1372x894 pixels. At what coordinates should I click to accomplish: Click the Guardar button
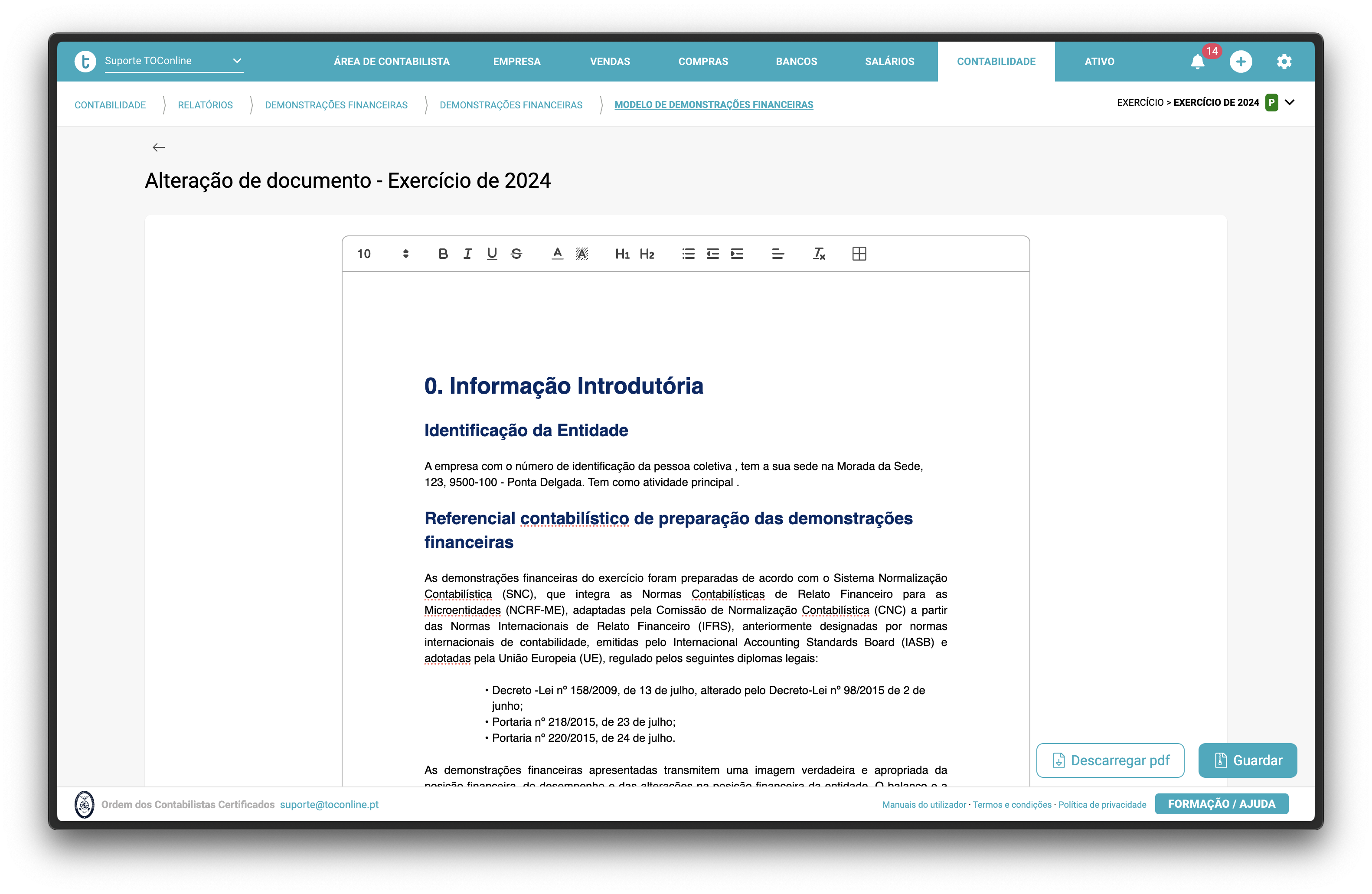click(1248, 760)
